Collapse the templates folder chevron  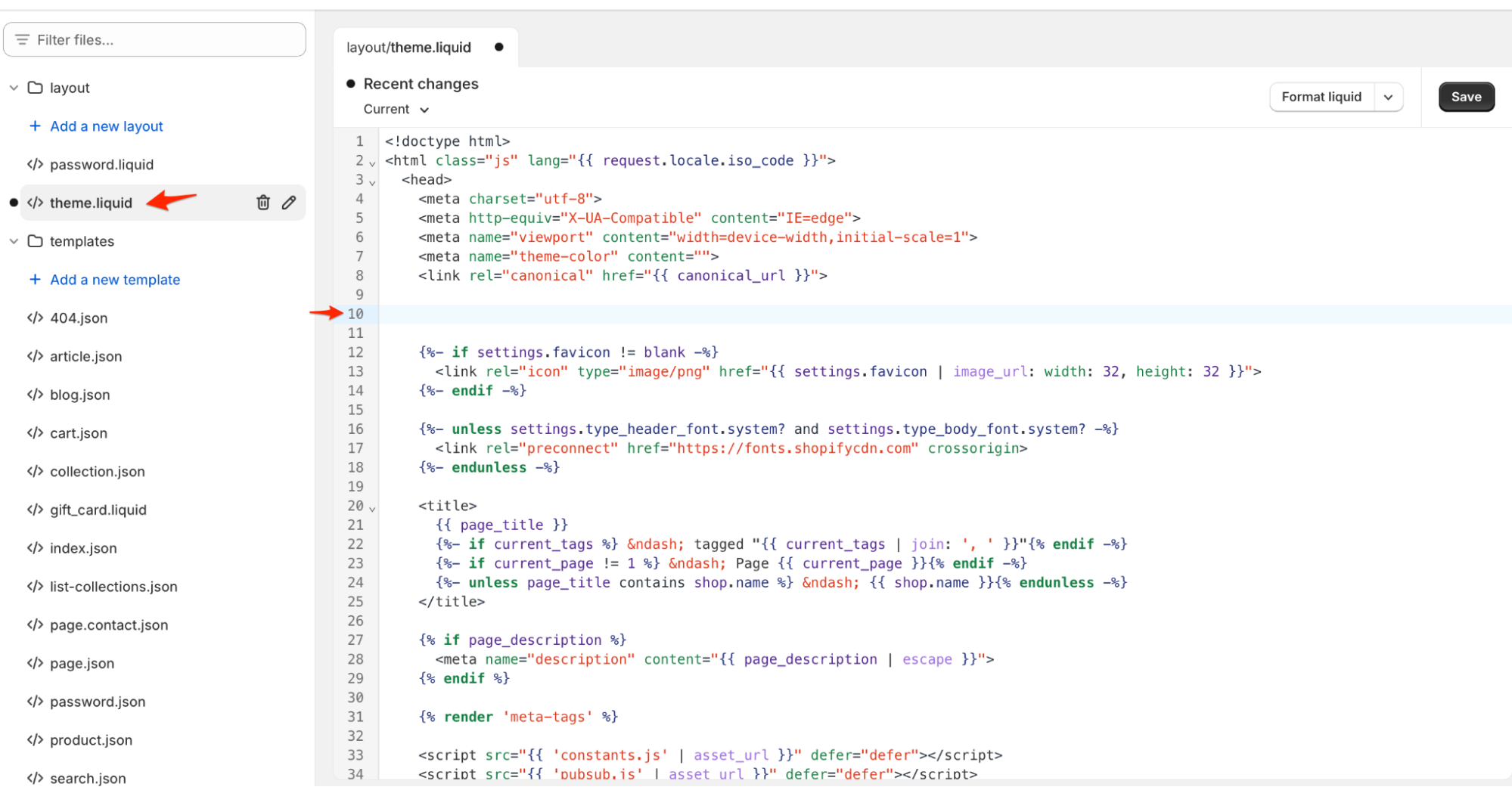tap(14, 241)
